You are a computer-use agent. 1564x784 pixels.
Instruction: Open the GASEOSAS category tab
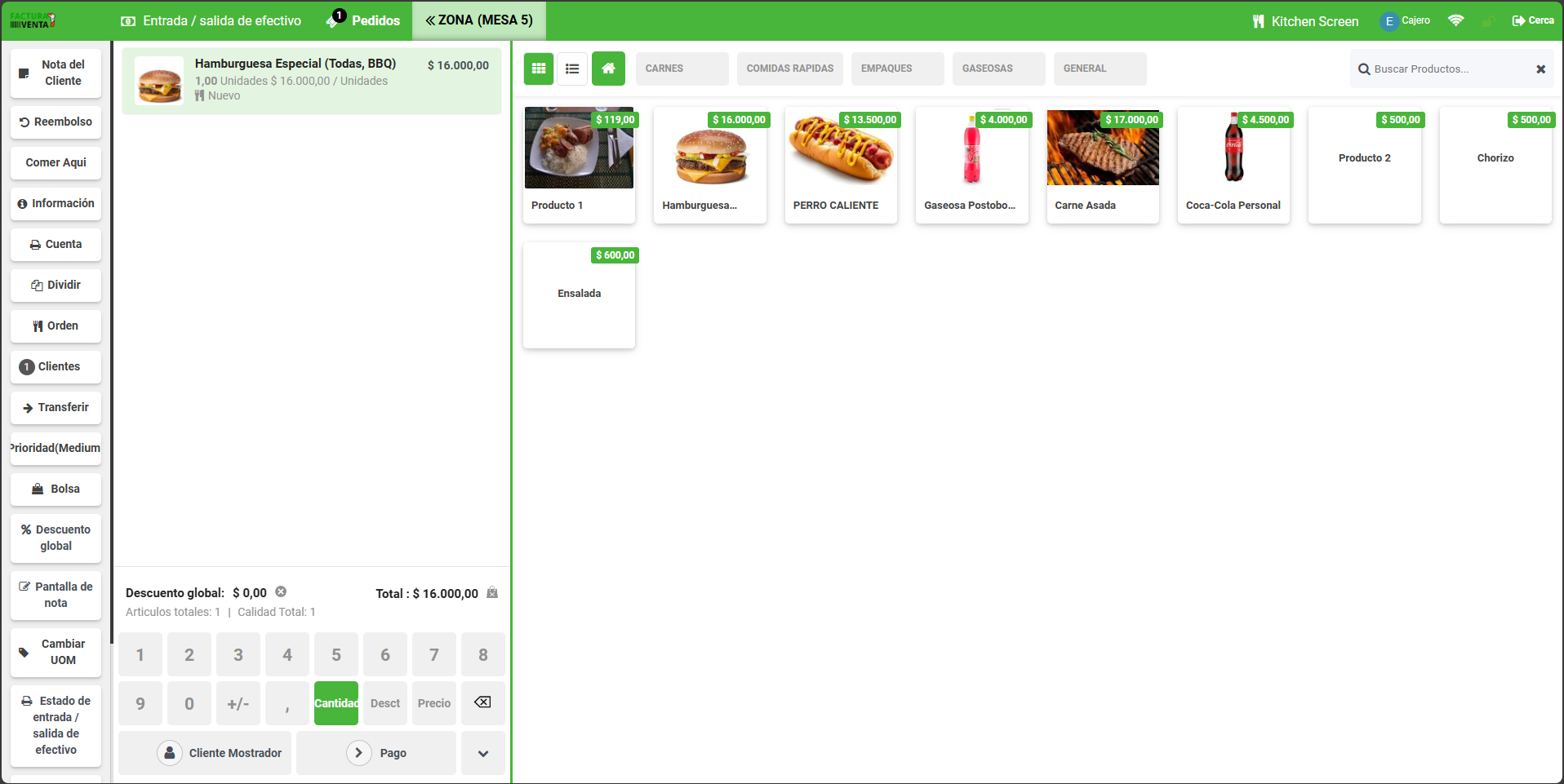[x=997, y=69]
